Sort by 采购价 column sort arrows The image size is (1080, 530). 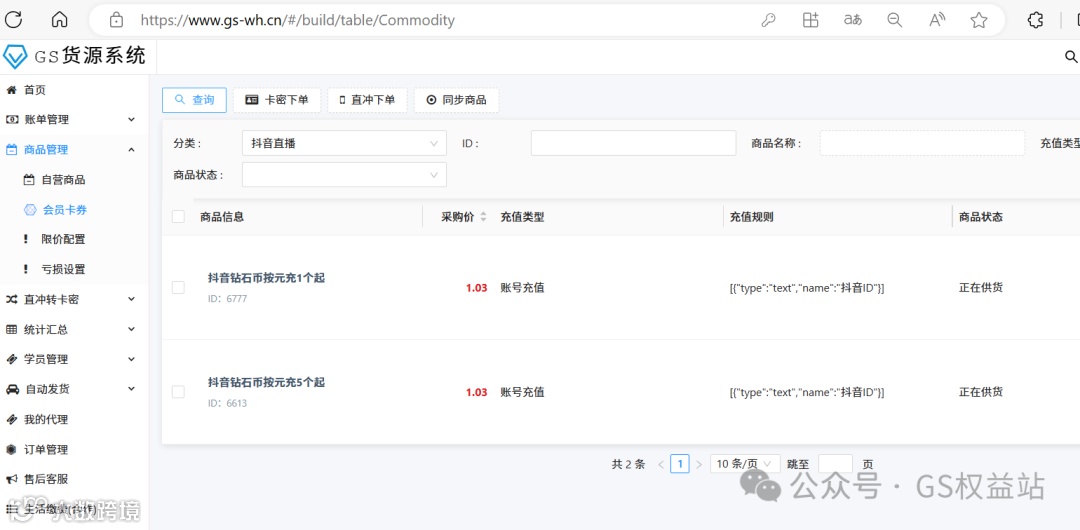[483, 216]
